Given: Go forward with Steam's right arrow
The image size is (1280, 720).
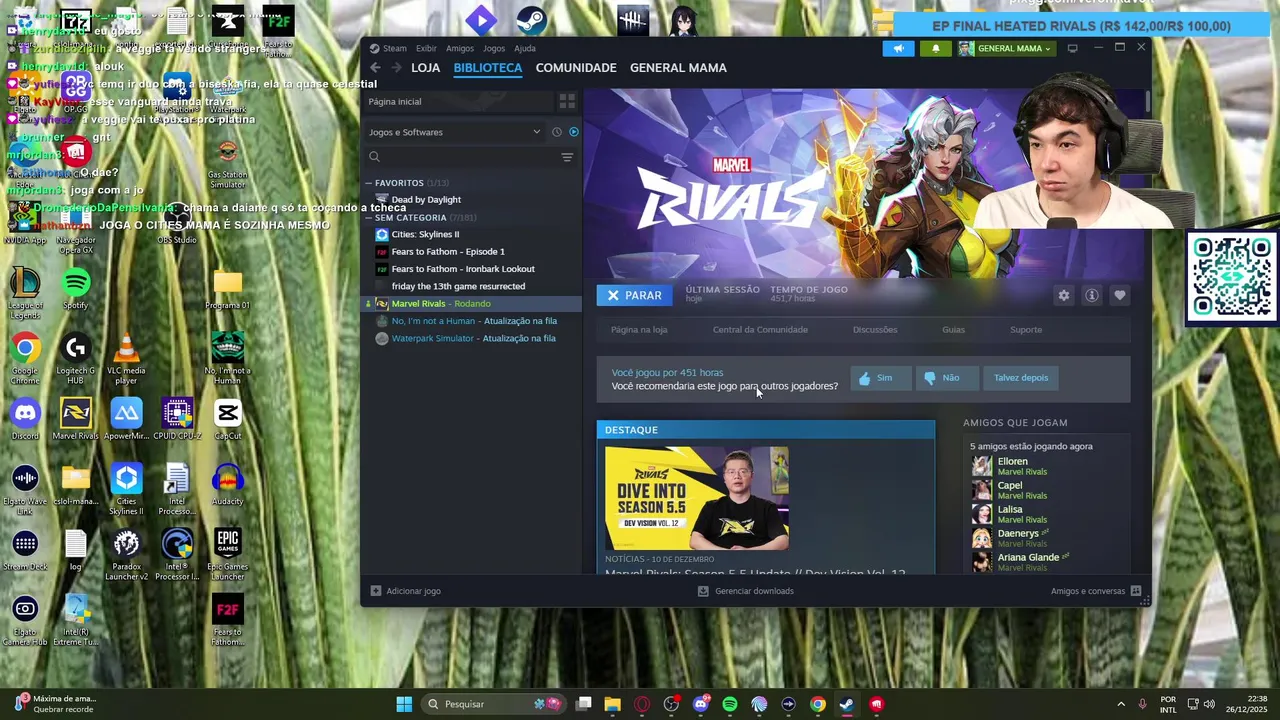Looking at the screenshot, I should [397, 68].
